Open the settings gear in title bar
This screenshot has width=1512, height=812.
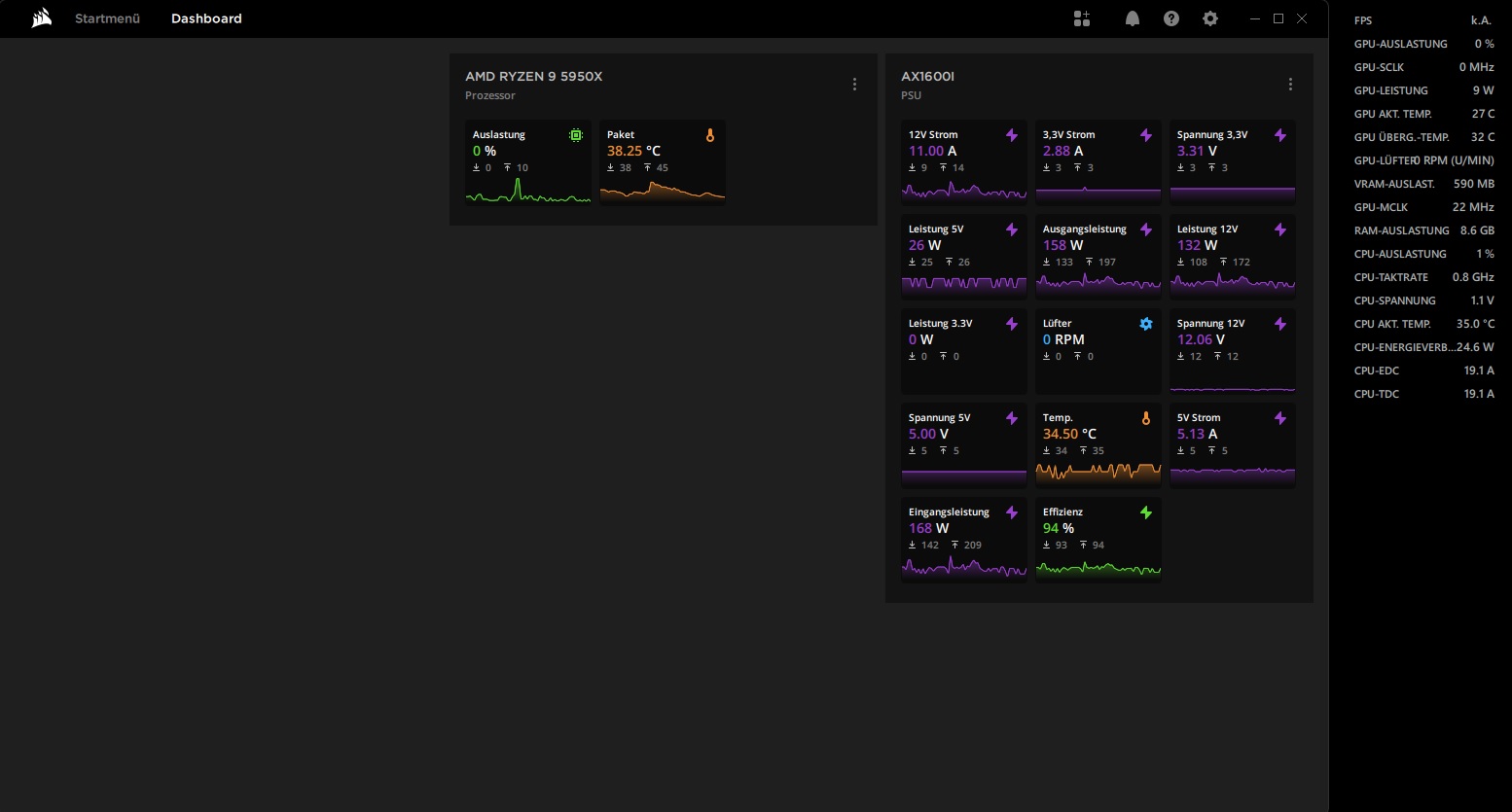(1210, 18)
